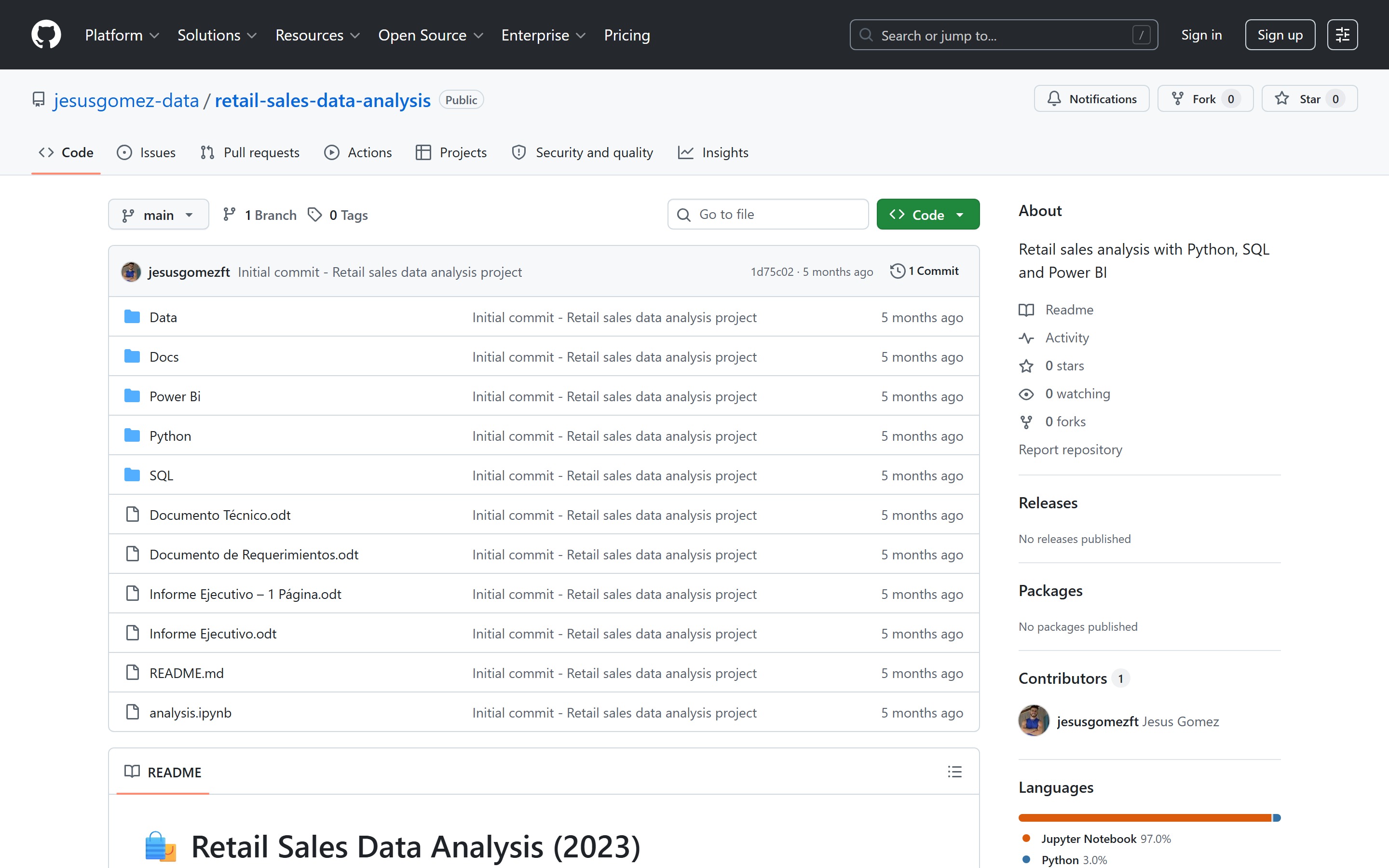Switch to the Projects tab

pyautogui.click(x=451, y=152)
